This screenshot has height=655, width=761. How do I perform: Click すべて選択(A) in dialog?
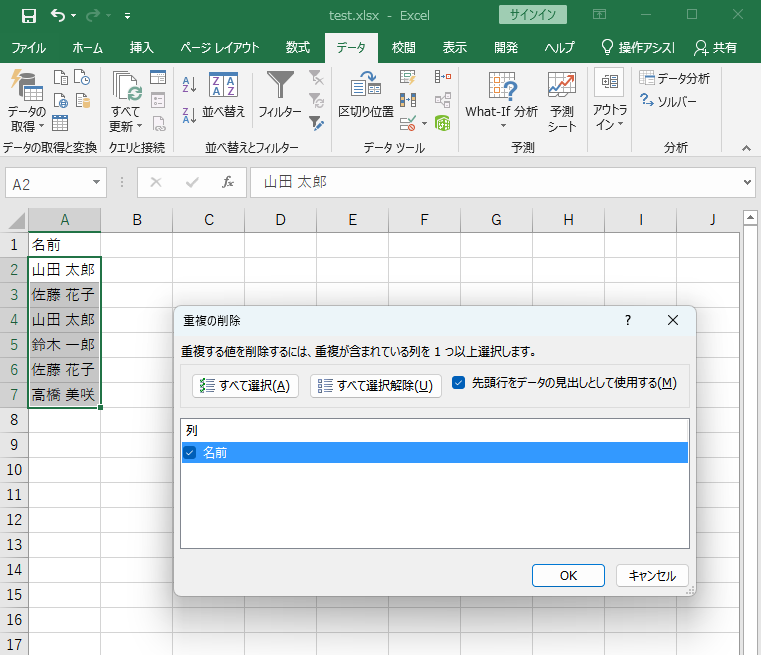245,386
